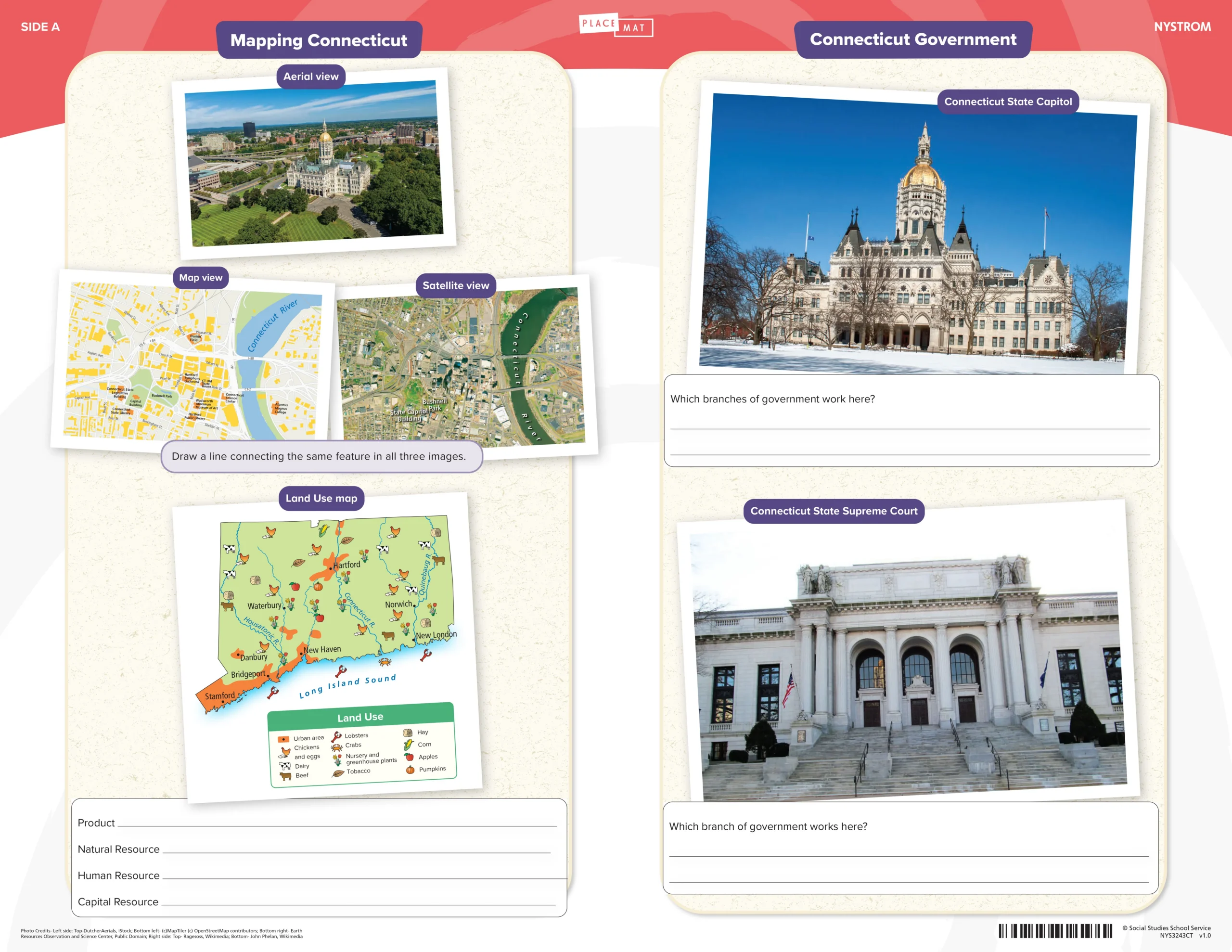Click the Hartford label on the map
This screenshot has height=952, width=1232.
click(x=346, y=565)
